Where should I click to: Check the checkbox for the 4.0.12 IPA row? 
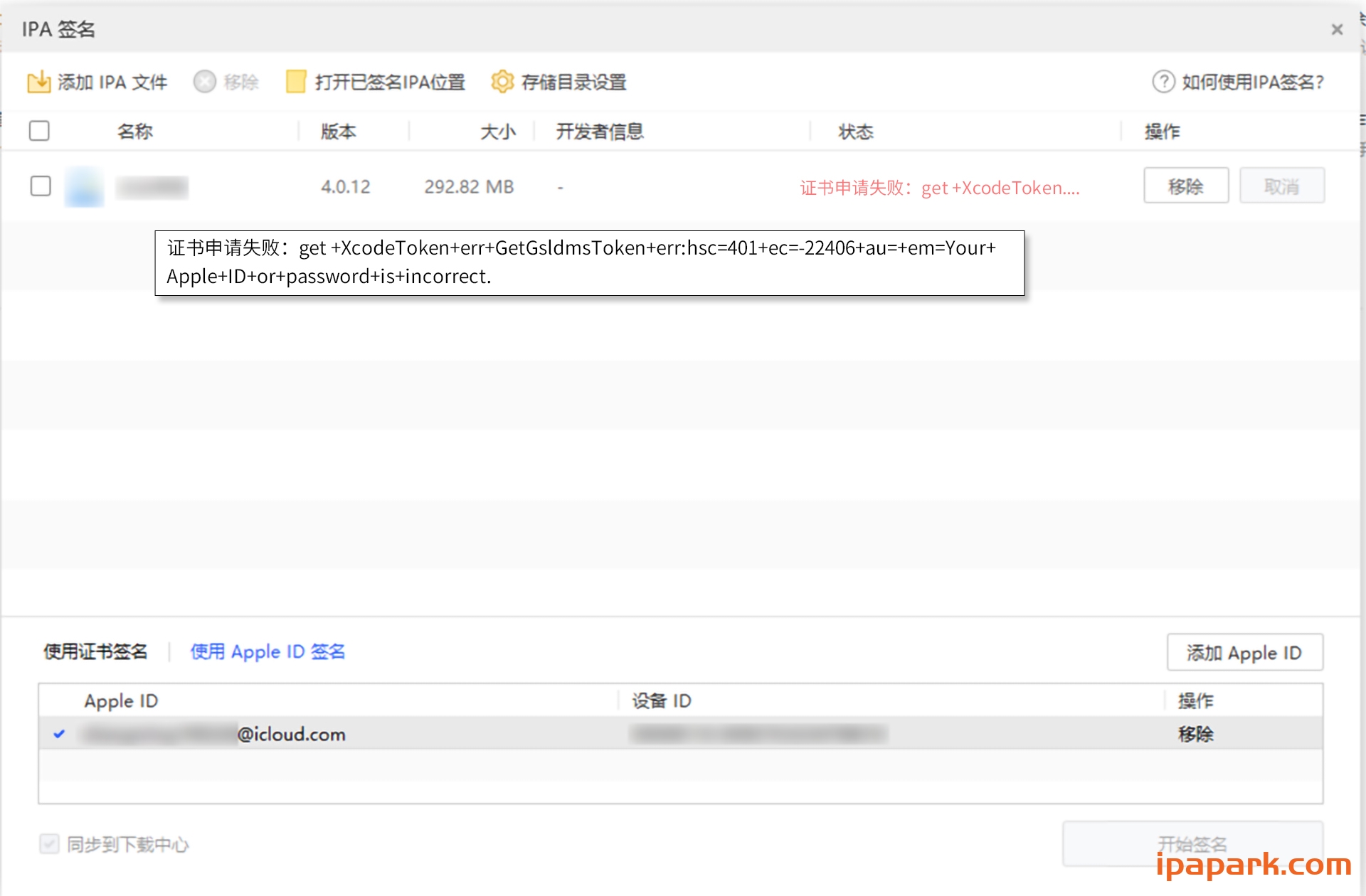click(41, 186)
